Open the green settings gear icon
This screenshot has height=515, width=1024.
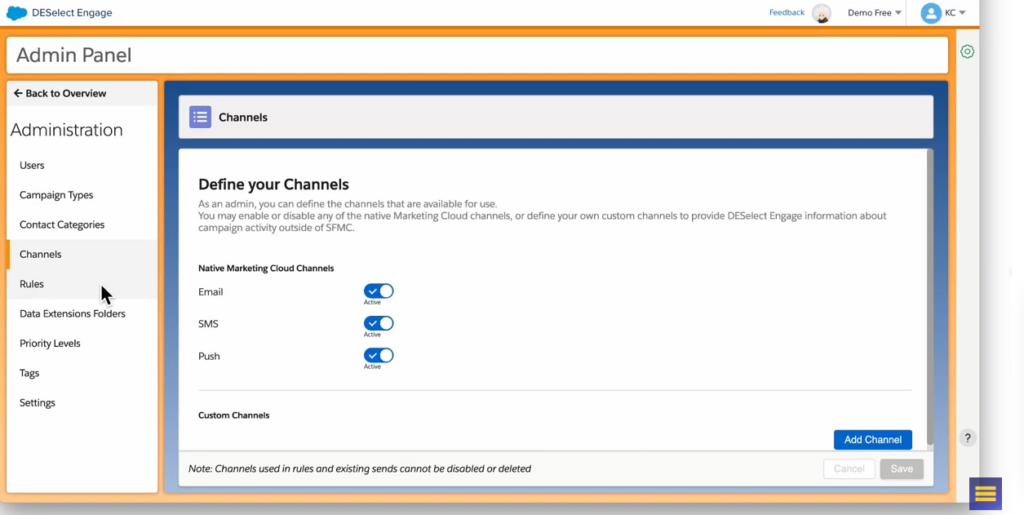[x=967, y=52]
